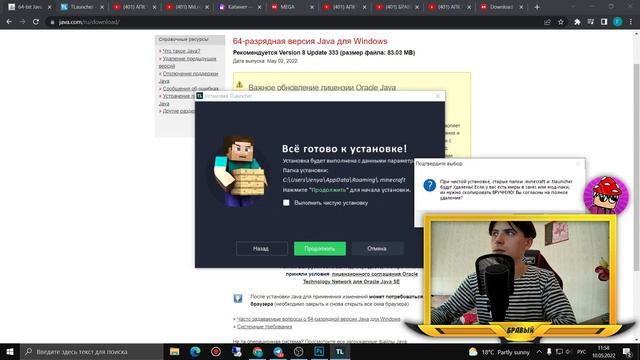Open Chrome extensions puzzle icon
The image size is (640, 360).
point(577,22)
